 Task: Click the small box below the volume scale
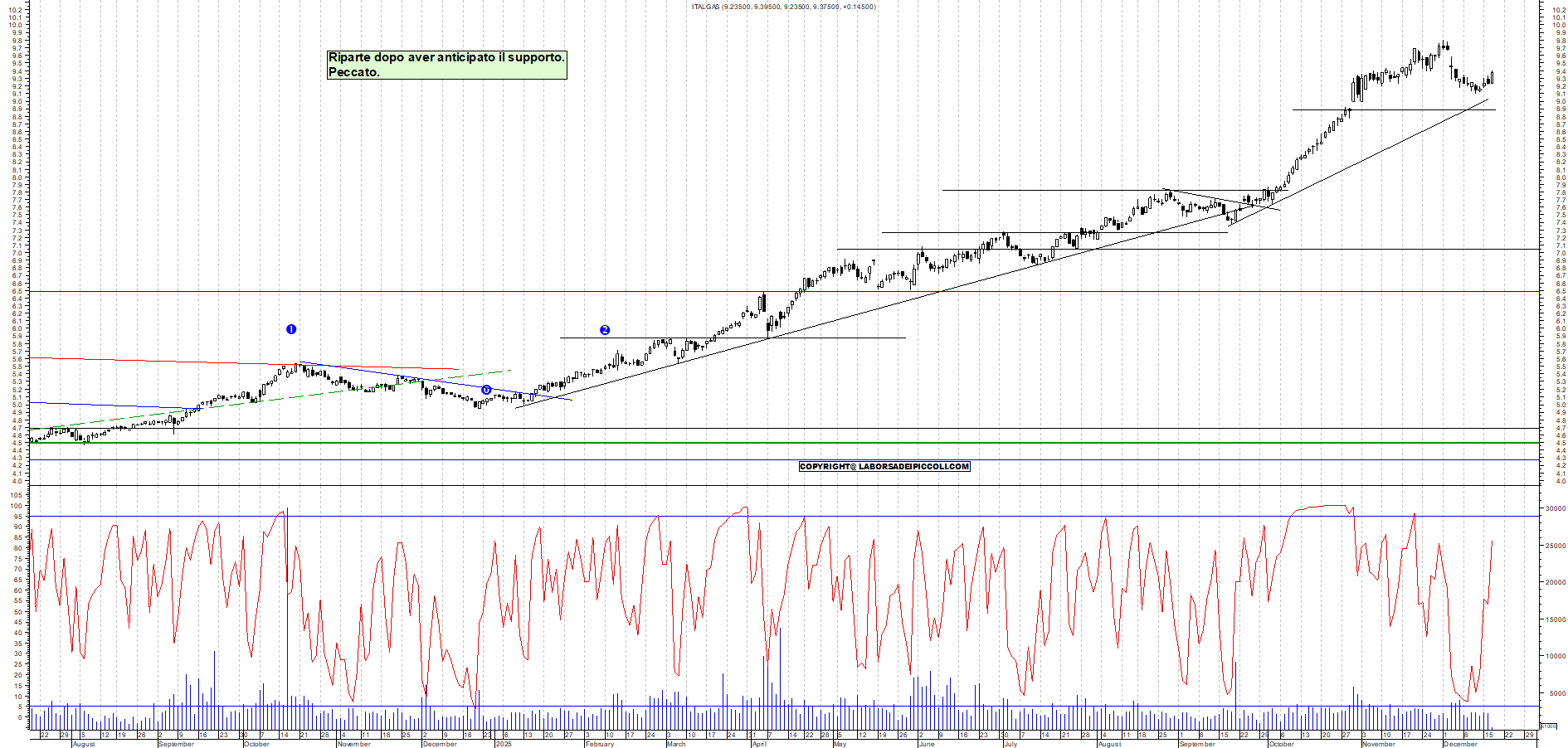coord(1548,726)
